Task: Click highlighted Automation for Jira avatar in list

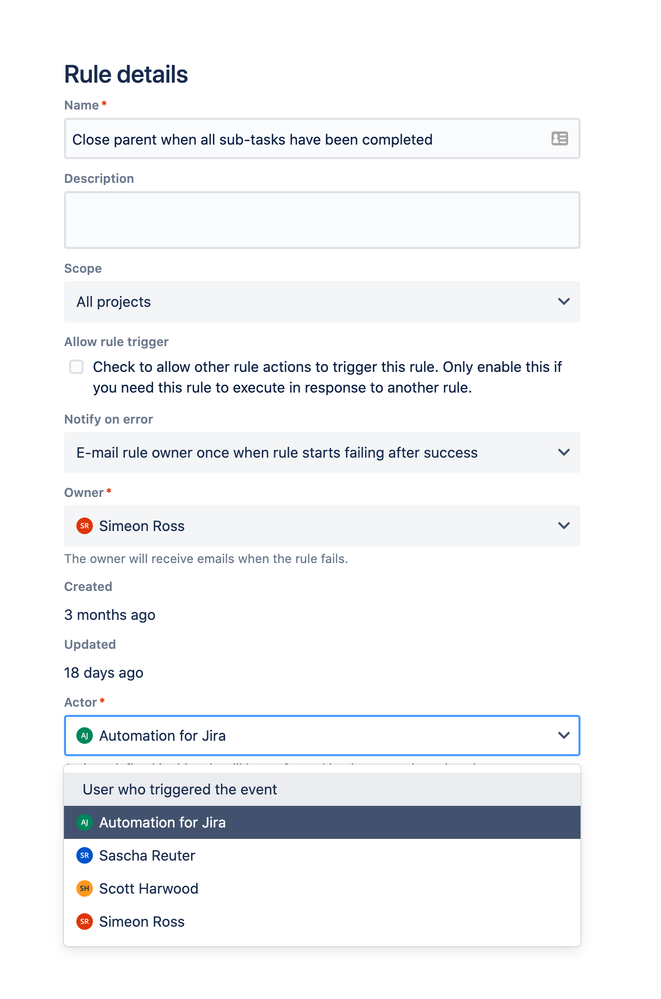Action: (x=84, y=823)
